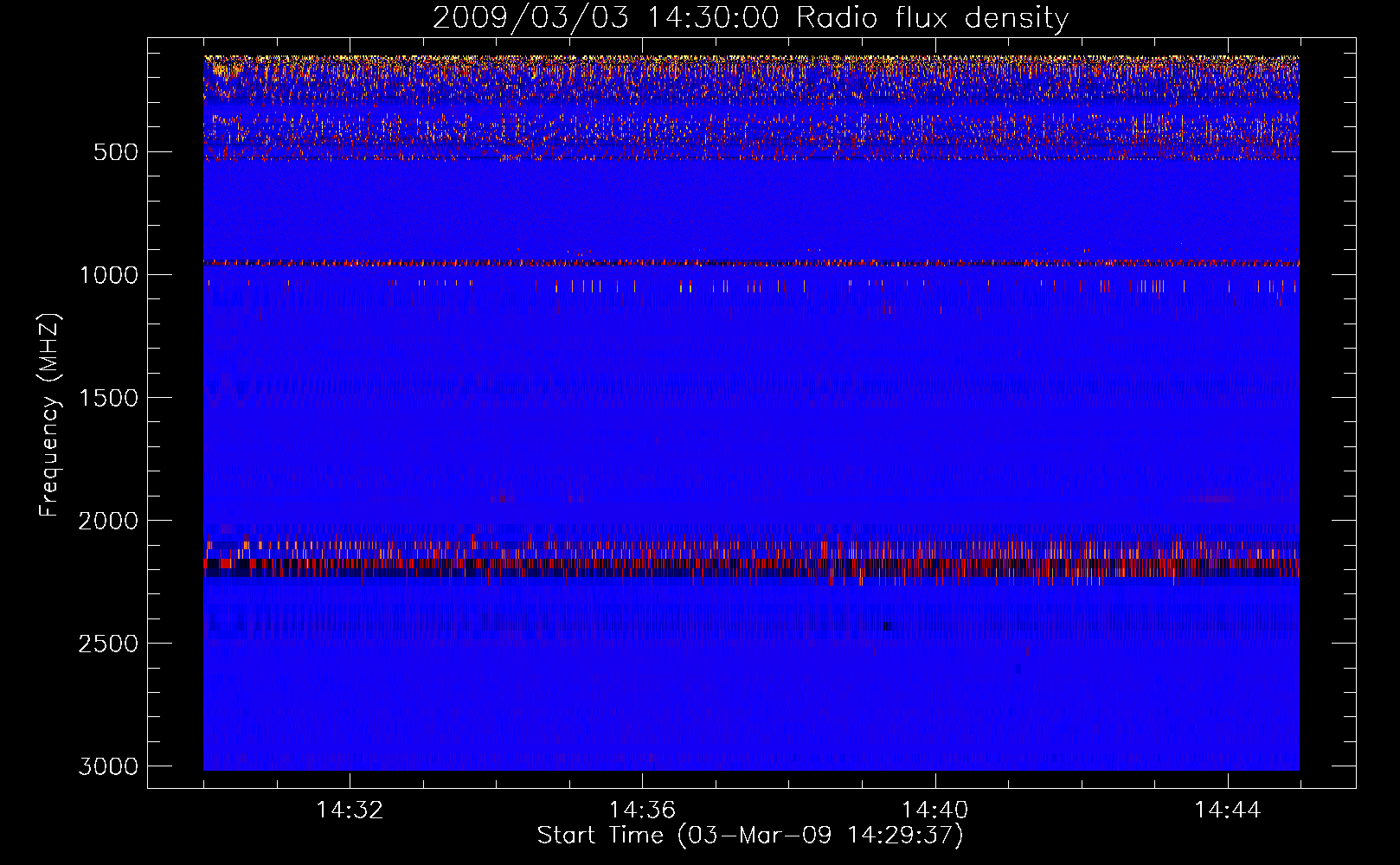Click the 2500 frequency axis label

(108, 644)
